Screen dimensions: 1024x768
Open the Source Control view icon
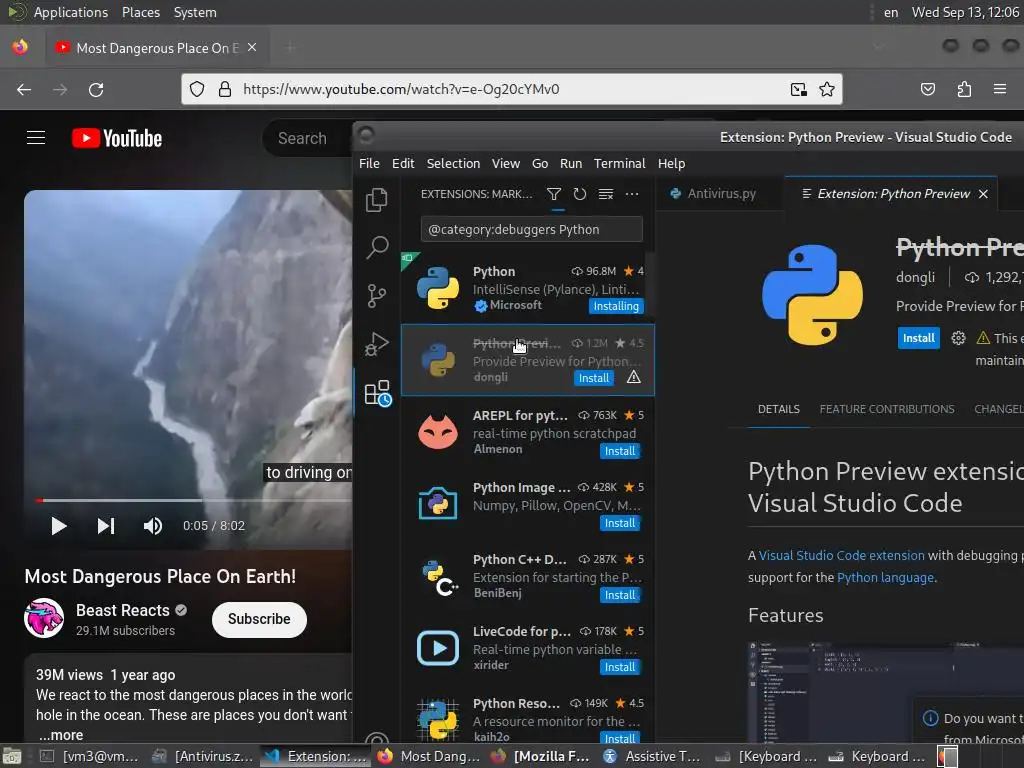tap(377, 296)
